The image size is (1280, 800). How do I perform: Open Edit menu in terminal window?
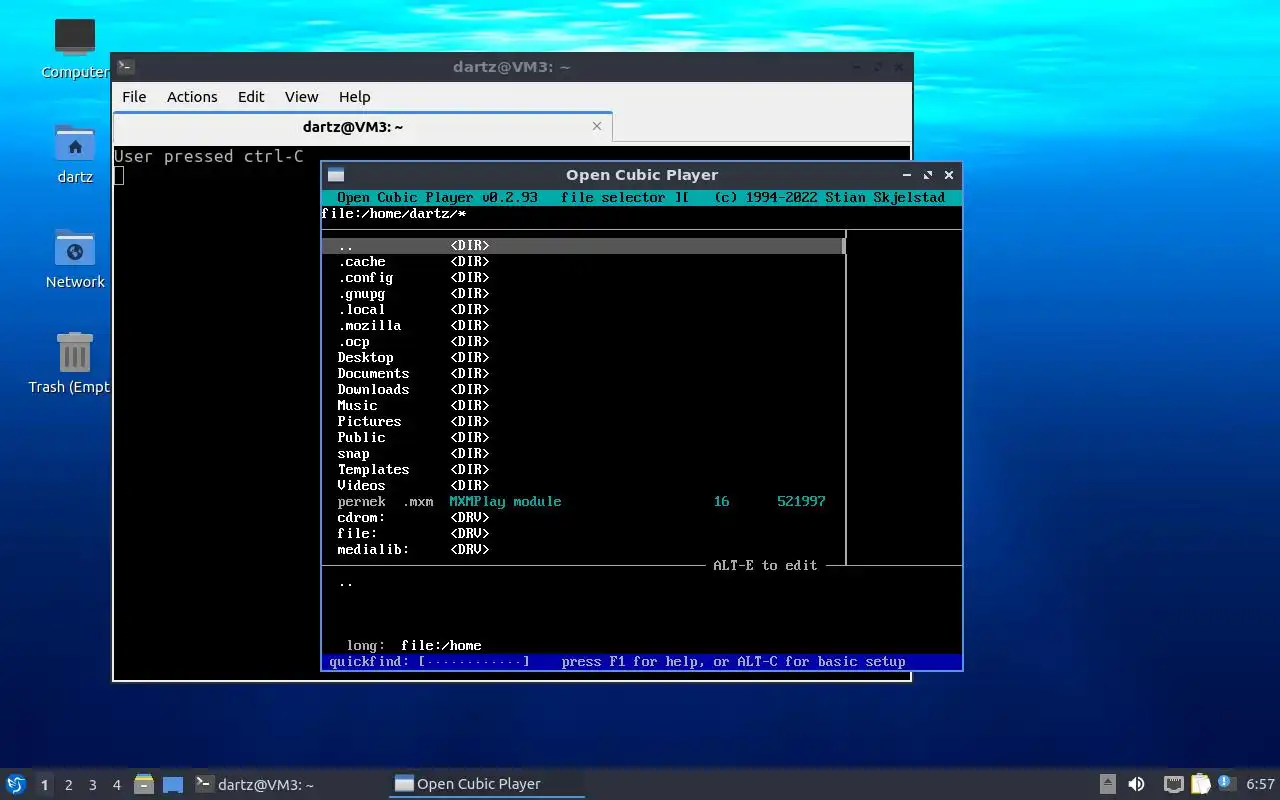(x=251, y=97)
